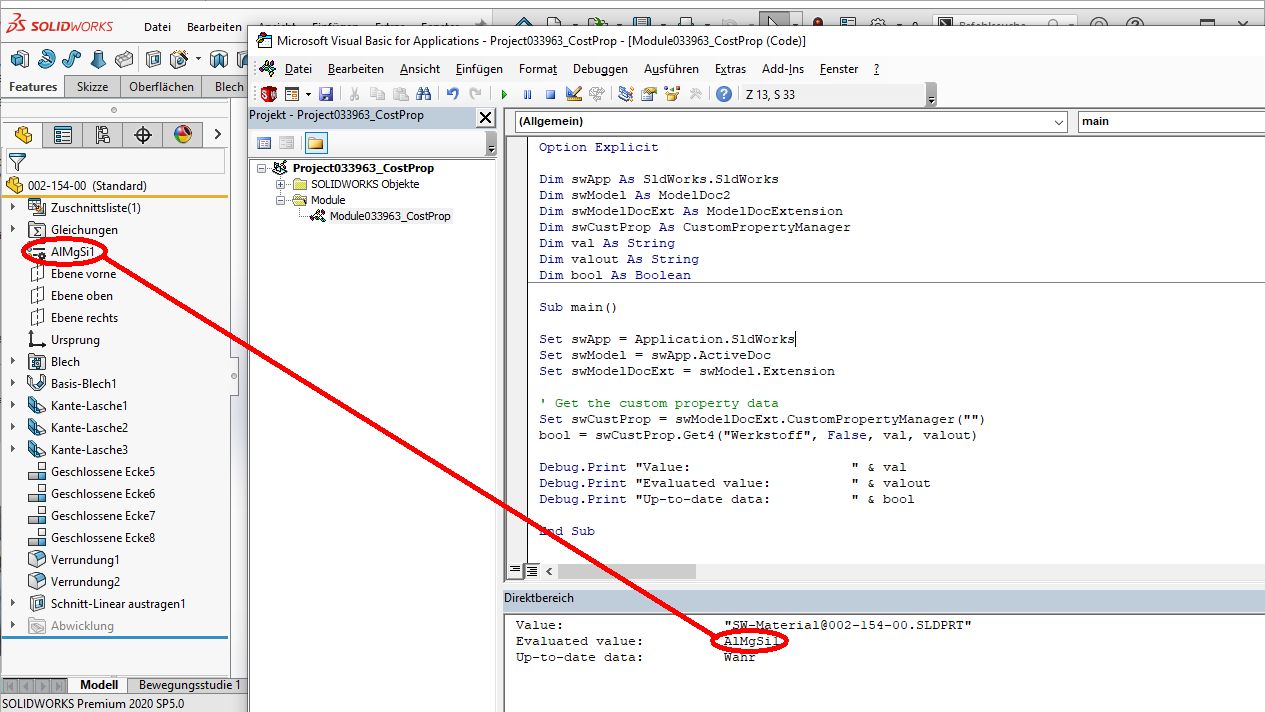Toggle Folders view in Project panel
1265x712 pixels.
point(316,143)
